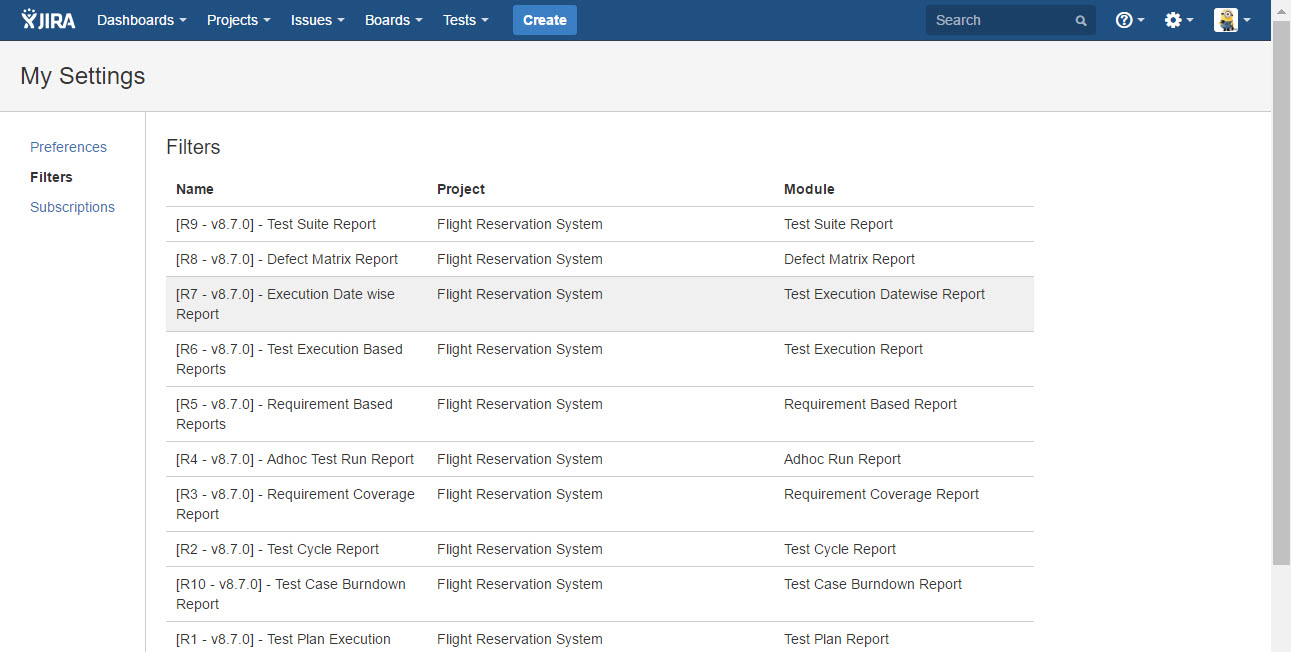Image resolution: width=1291 pixels, height=652 pixels.
Task: Open the Tests menu
Action: [x=466, y=20]
